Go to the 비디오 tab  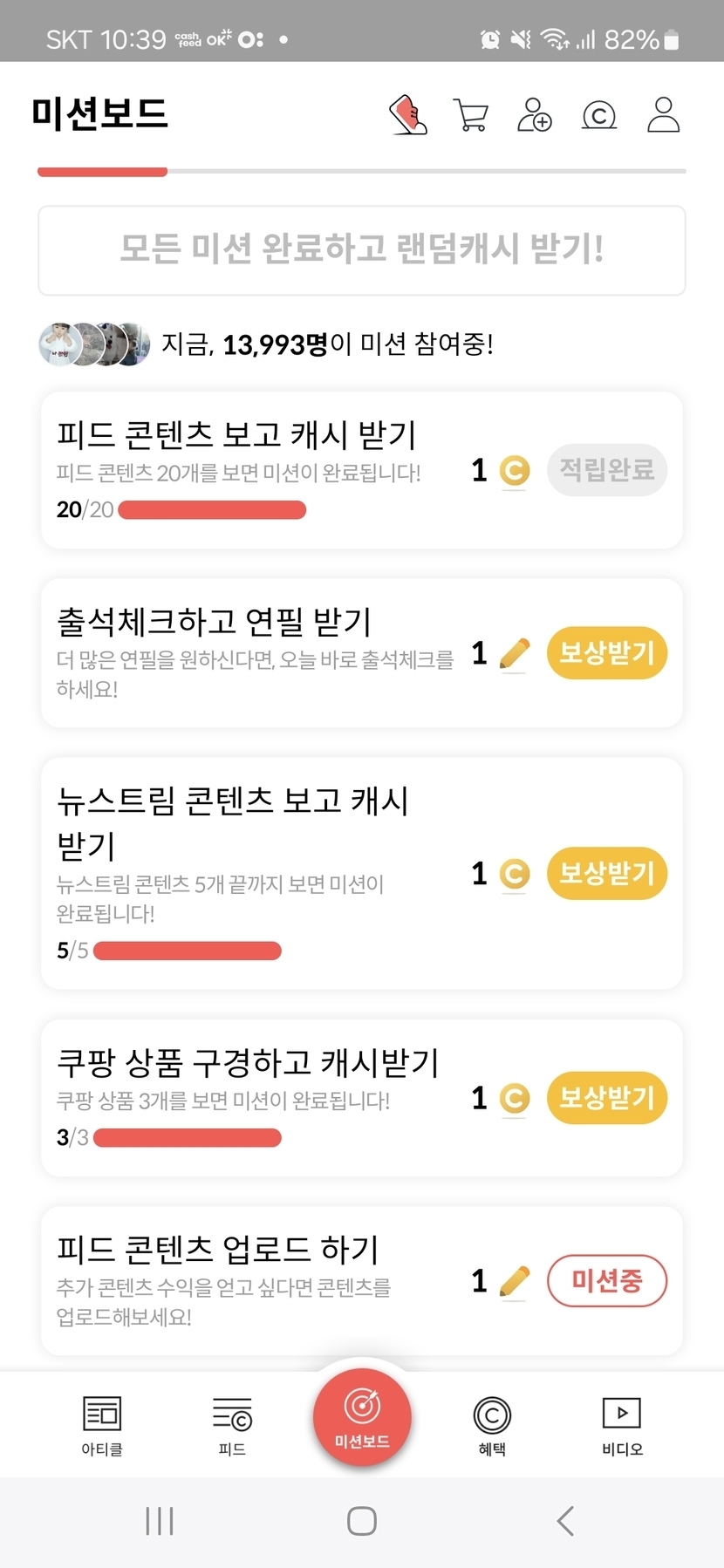(622, 1425)
